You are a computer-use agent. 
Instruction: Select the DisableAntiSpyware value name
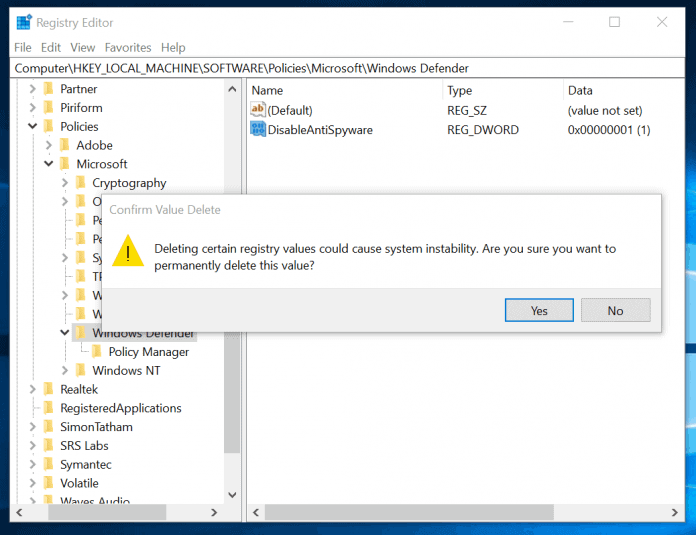pos(320,130)
